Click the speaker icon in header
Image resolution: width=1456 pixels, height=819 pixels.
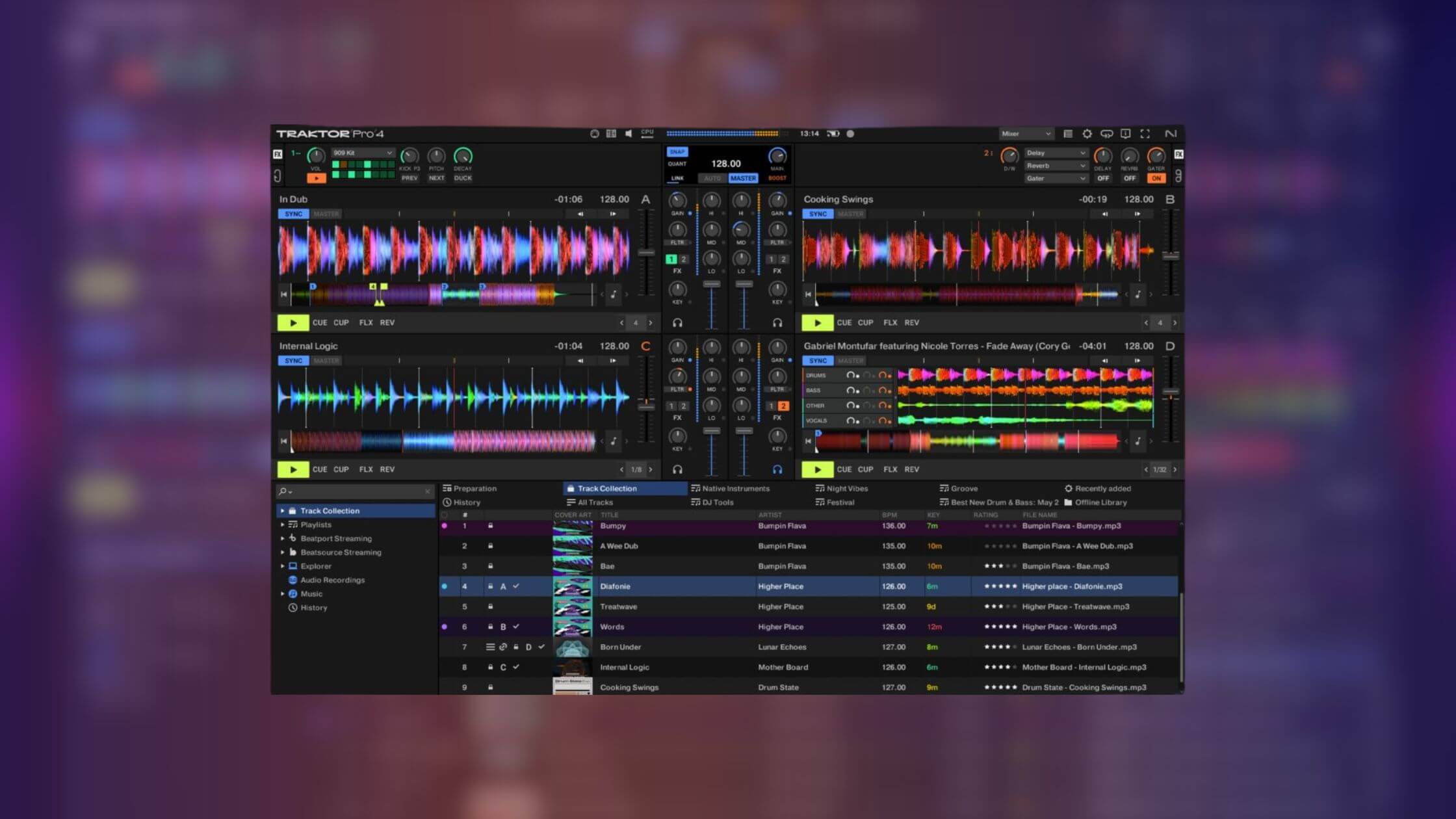click(x=629, y=134)
